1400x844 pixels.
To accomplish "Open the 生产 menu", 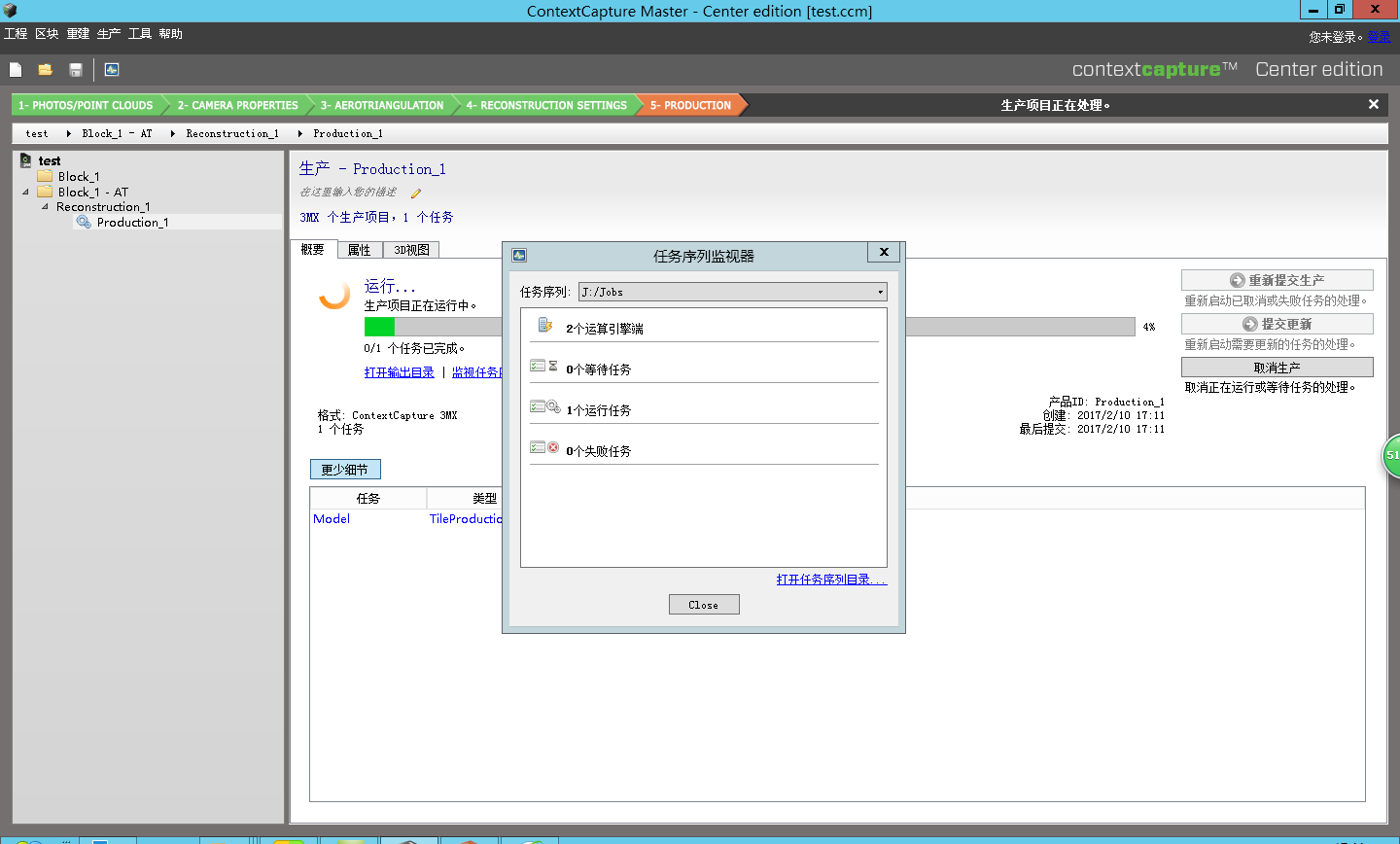I will click(x=109, y=34).
